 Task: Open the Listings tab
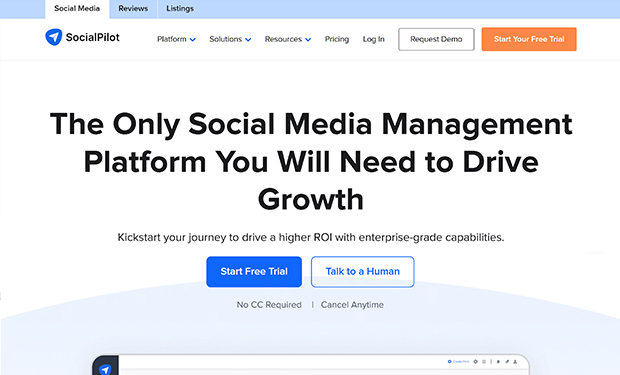point(180,9)
